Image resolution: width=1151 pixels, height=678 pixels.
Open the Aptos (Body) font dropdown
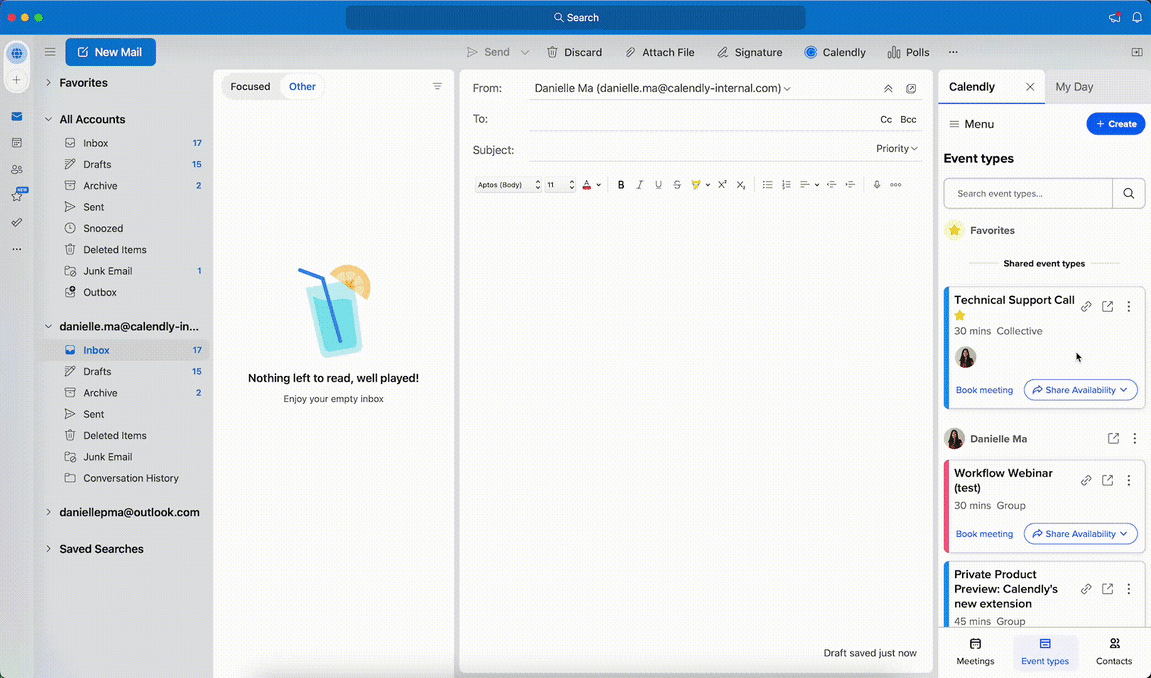click(508, 185)
